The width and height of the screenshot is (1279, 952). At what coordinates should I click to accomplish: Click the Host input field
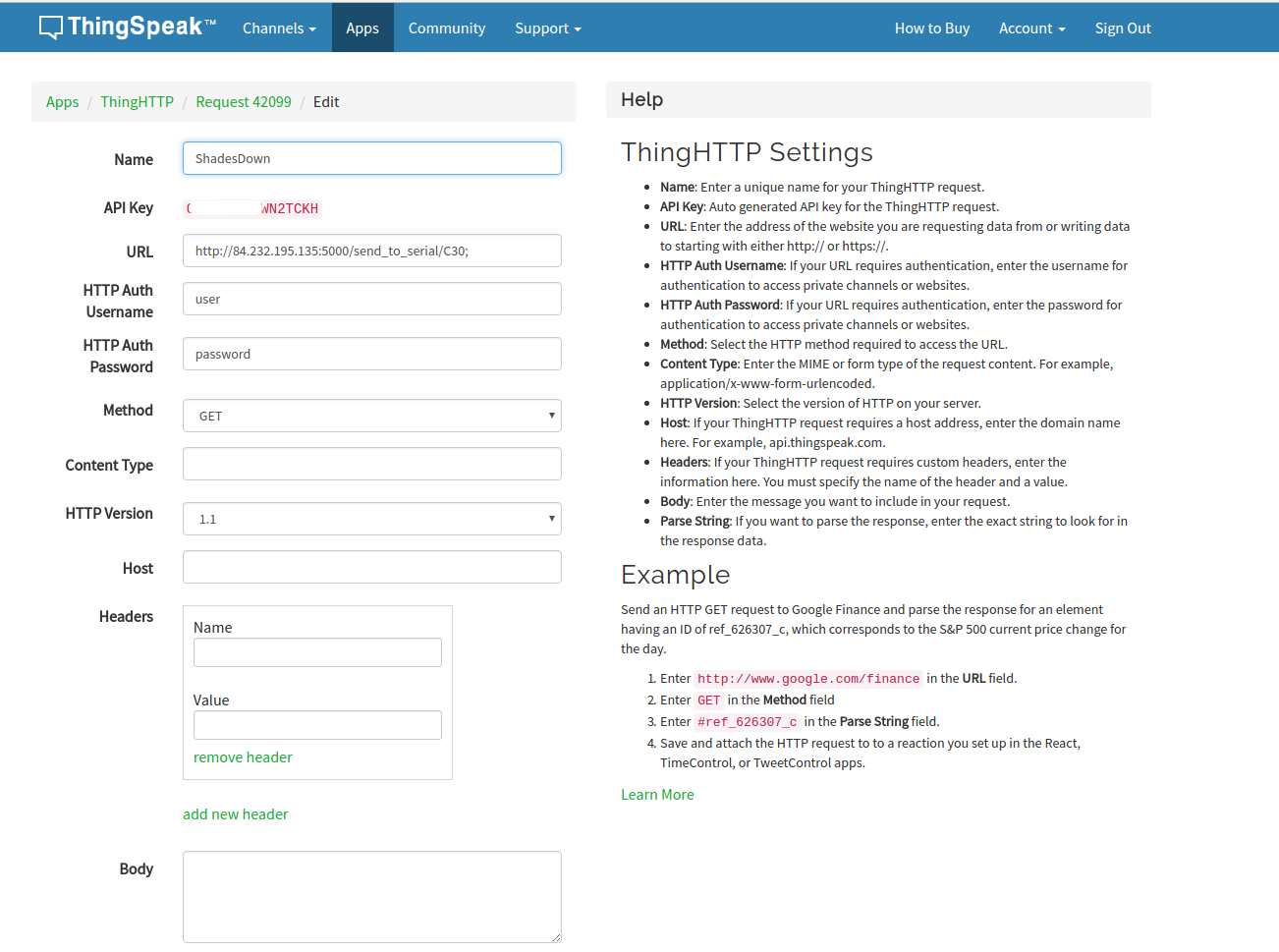coord(372,567)
